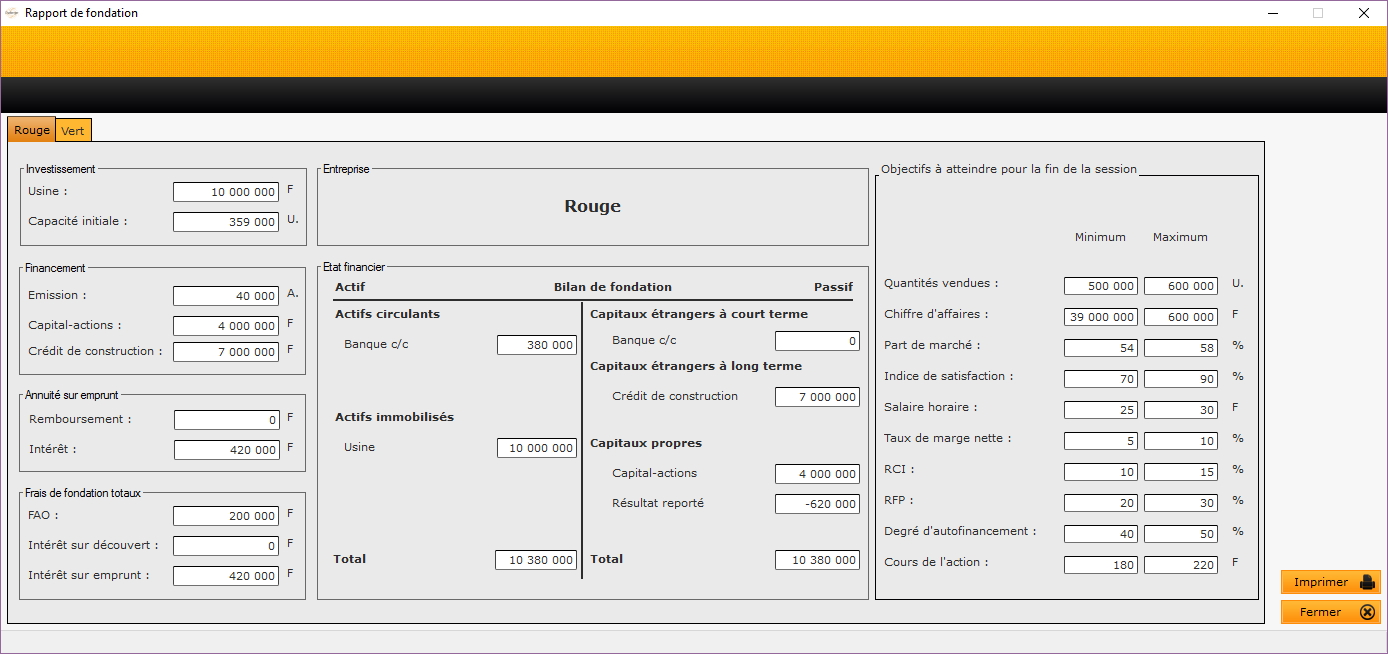Focus the Banque c/c field under court terme
The image size is (1388, 654).
pos(817,341)
